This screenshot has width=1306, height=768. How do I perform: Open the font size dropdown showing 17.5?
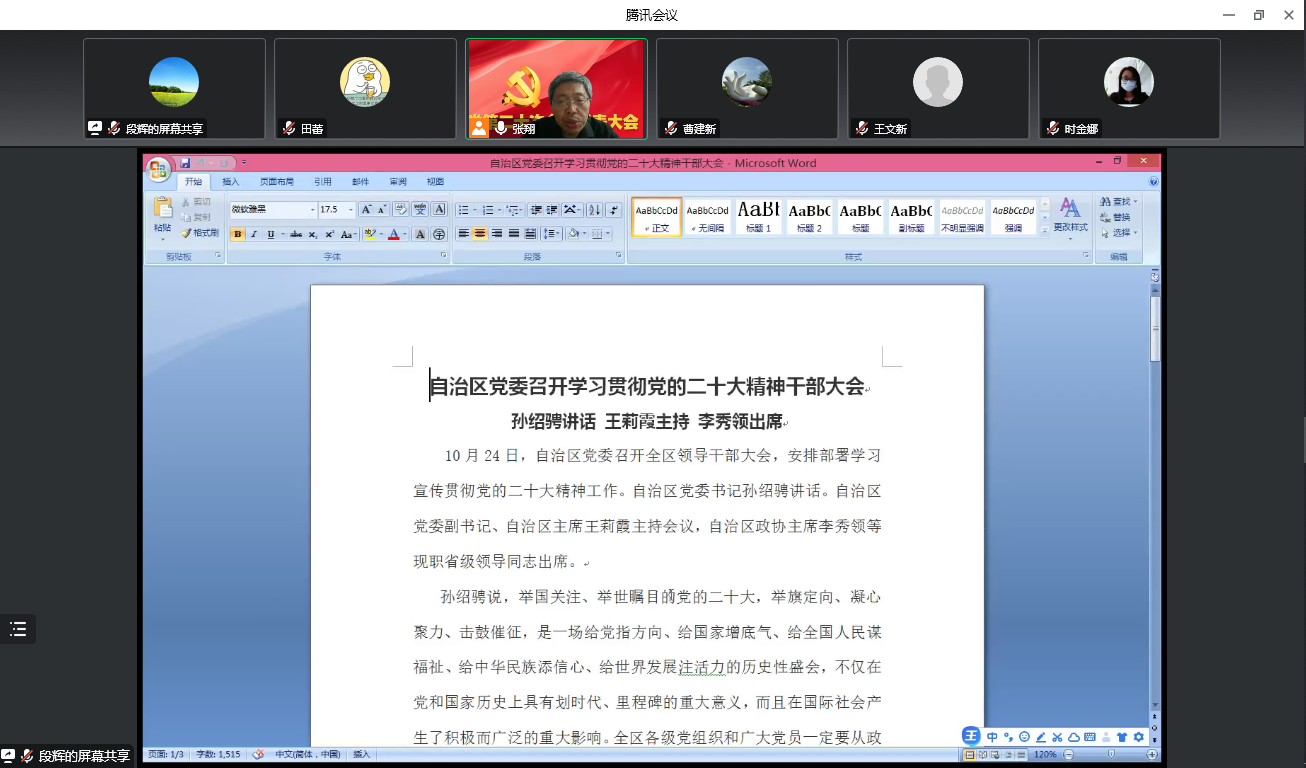(349, 210)
